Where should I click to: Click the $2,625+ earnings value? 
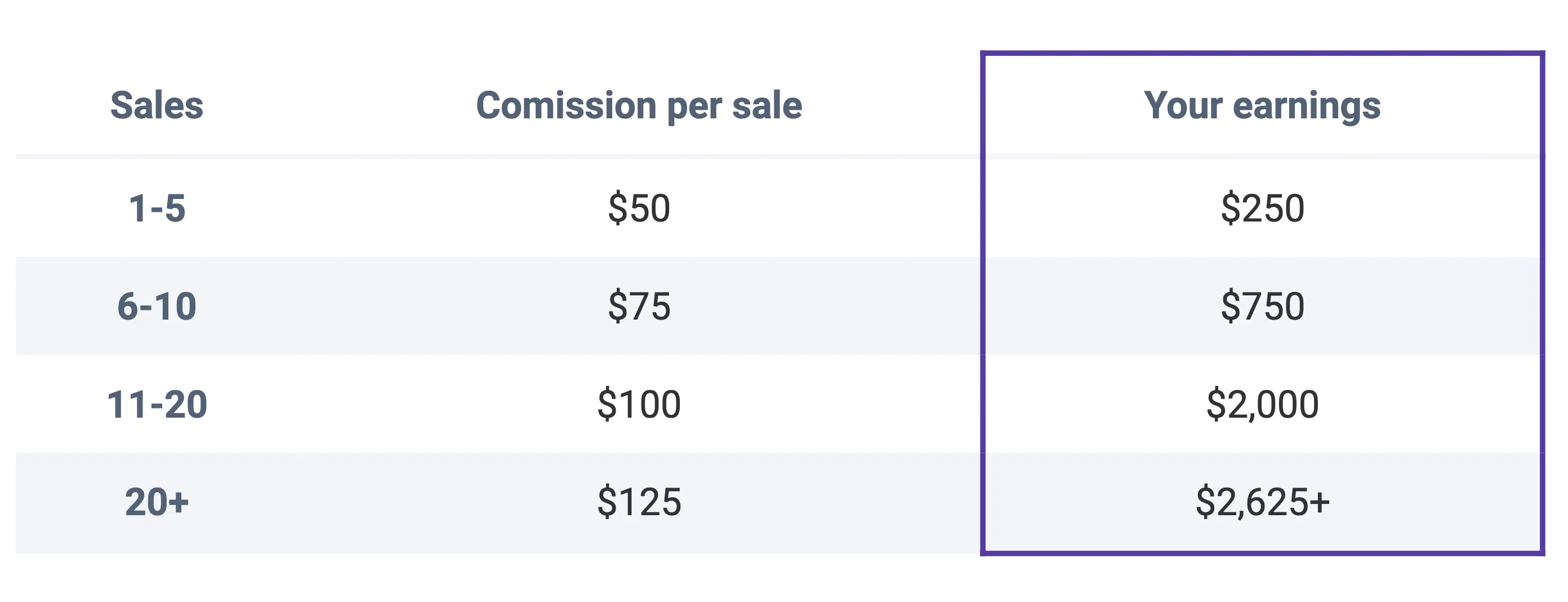(1262, 502)
